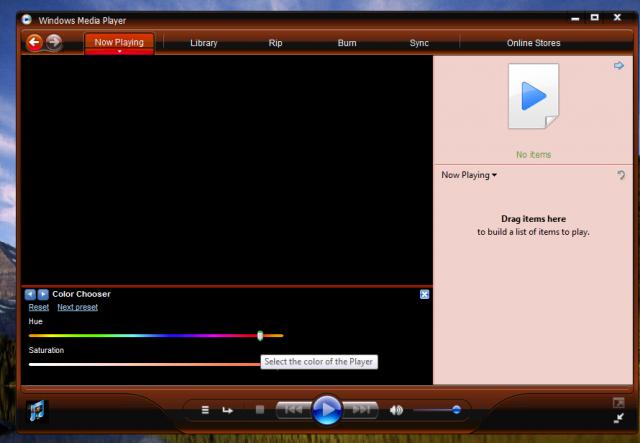The height and width of the screenshot is (443, 640).
Task: Click the volume slider handle
Action: click(456, 410)
